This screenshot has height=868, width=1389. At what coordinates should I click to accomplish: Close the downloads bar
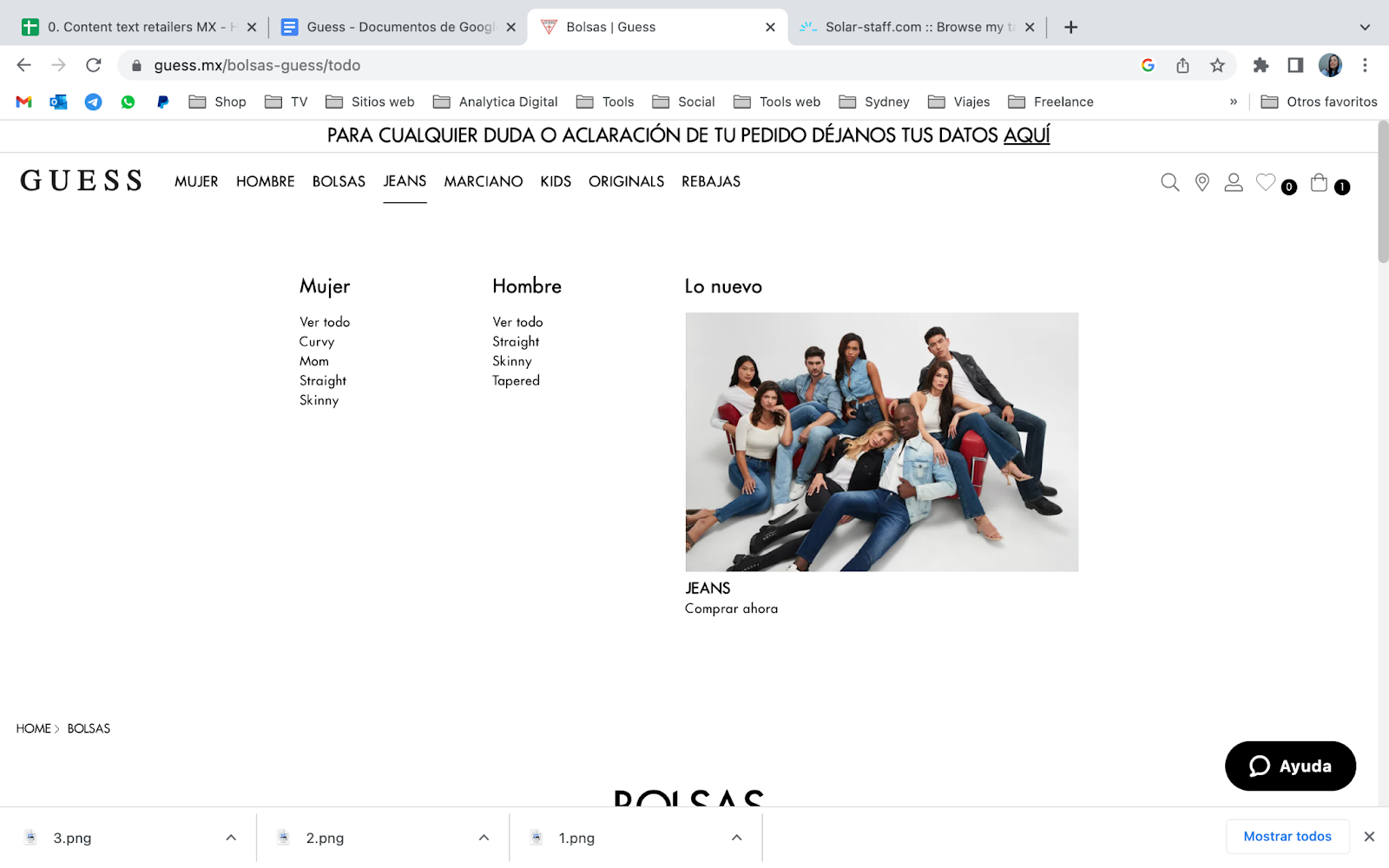tap(1369, 837)
